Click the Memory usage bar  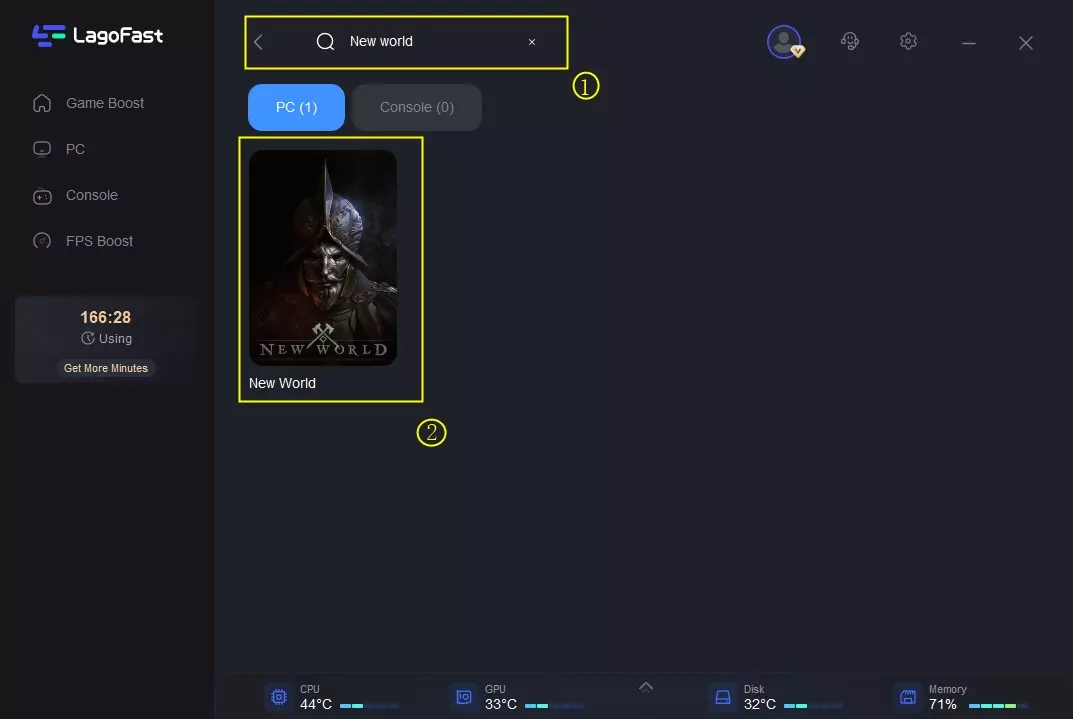tap(998, 705)
